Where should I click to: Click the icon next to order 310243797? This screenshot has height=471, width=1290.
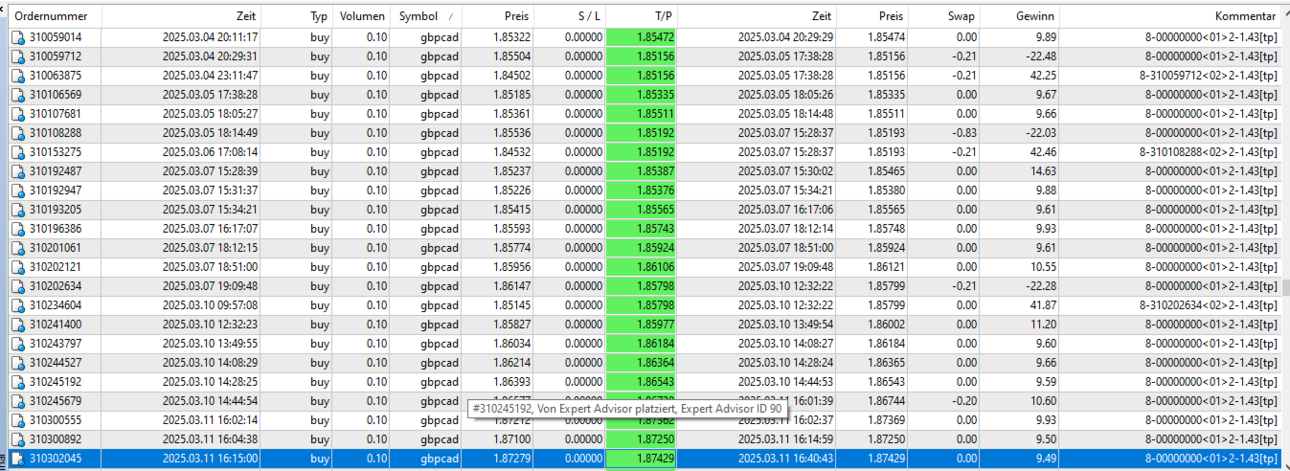coord(18,344)
